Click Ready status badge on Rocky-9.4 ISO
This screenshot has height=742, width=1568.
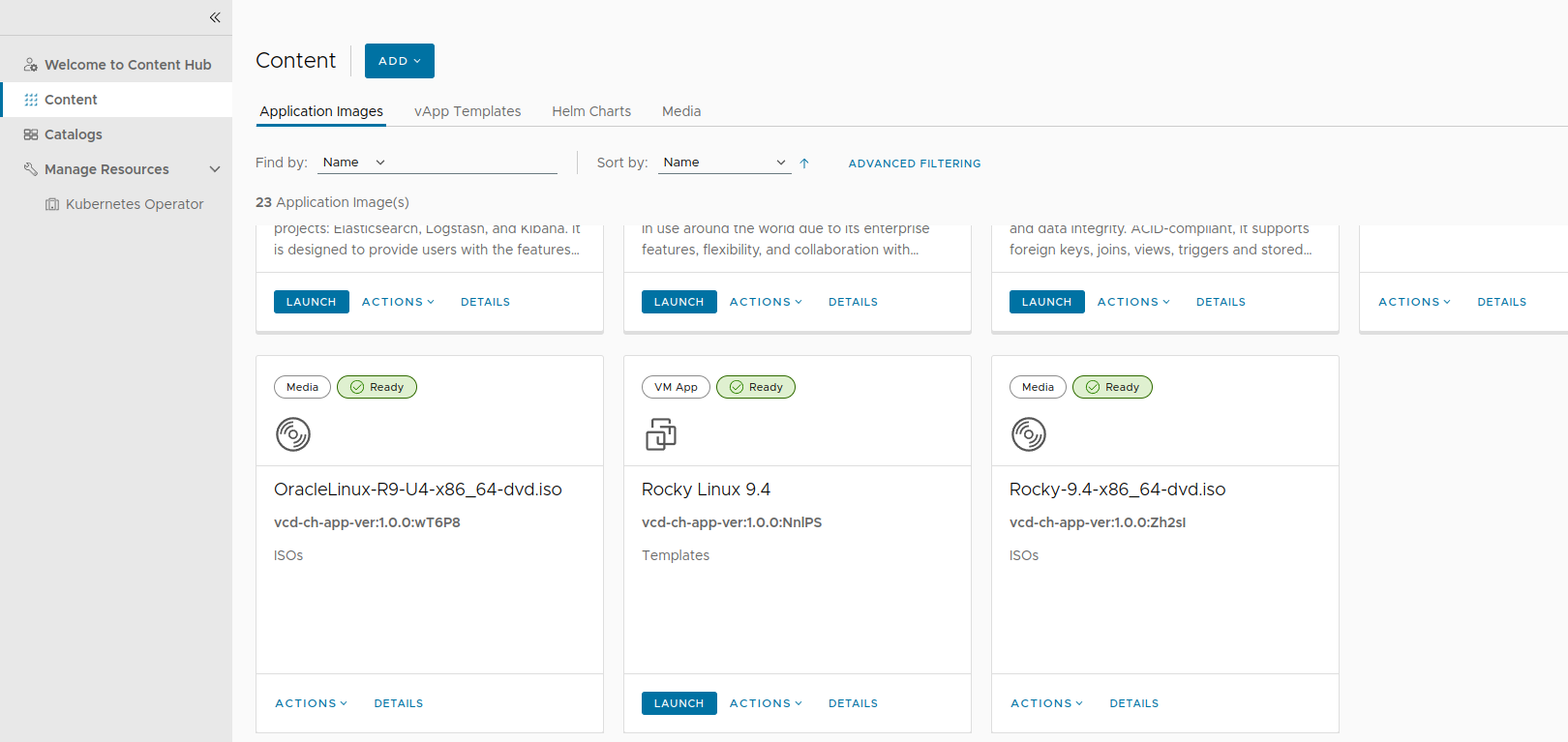(x=1112, y=387)
